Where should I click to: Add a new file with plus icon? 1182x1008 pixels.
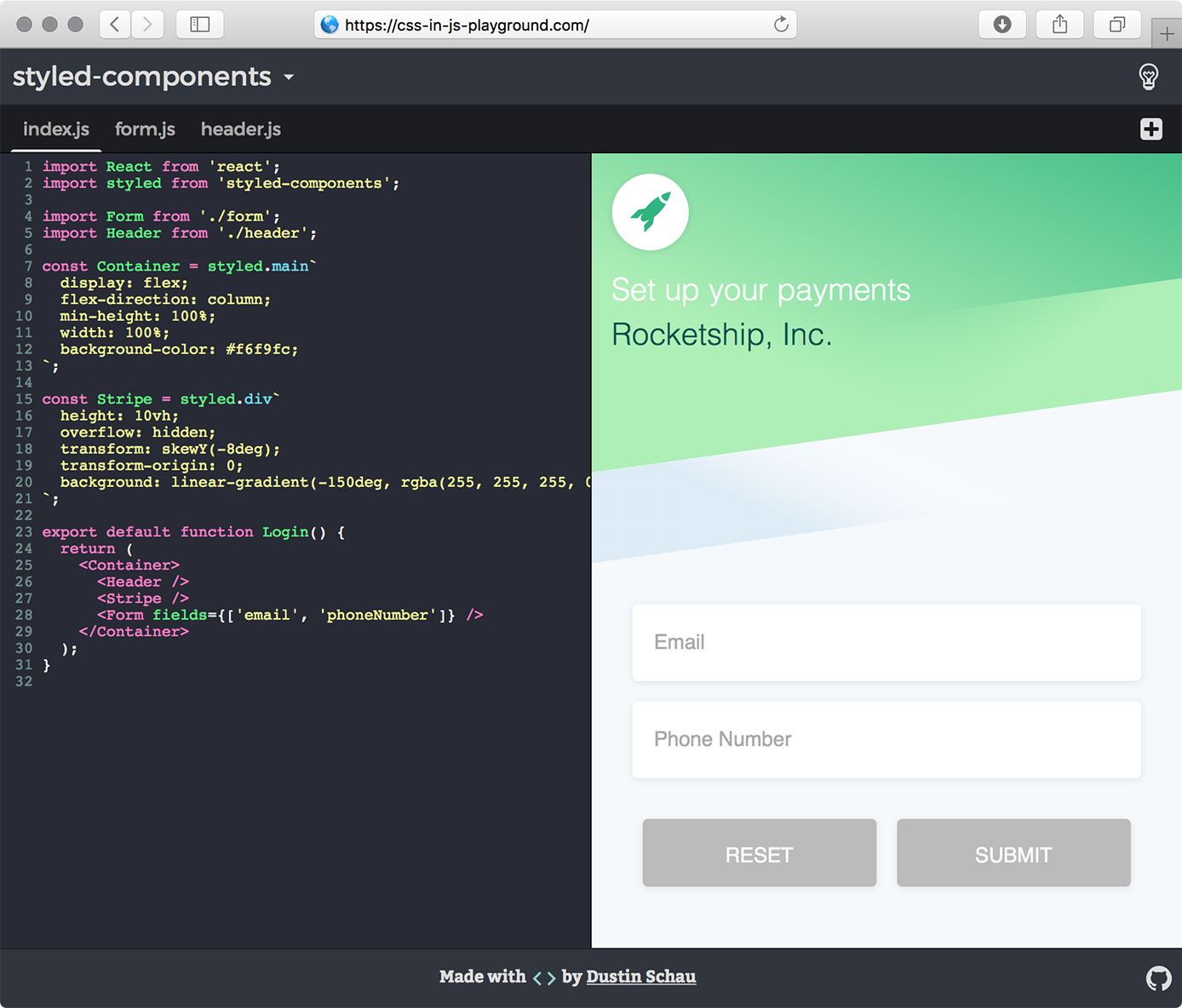click(x=1151, y=129)
